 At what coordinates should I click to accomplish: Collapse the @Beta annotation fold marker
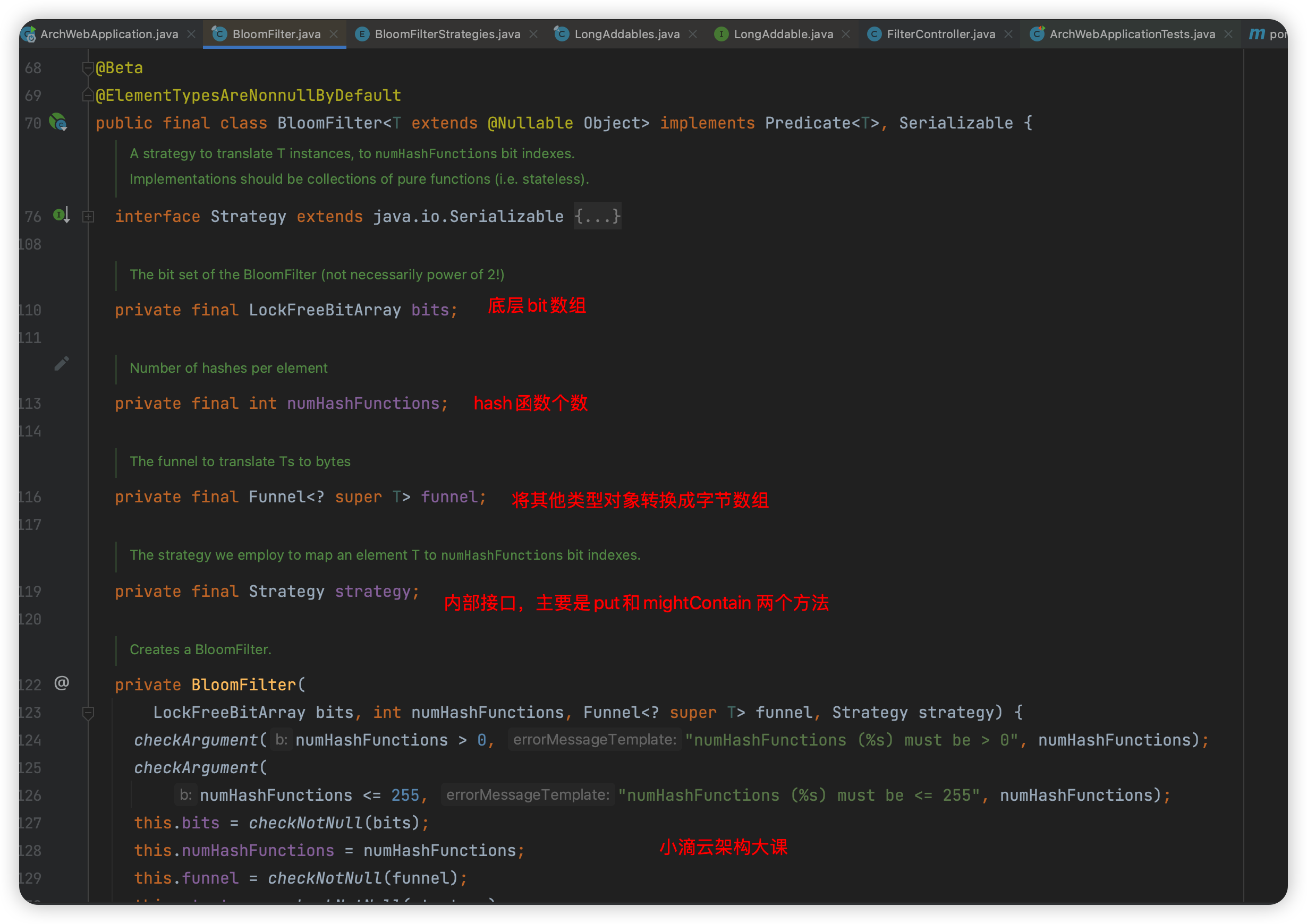[88, 69]
